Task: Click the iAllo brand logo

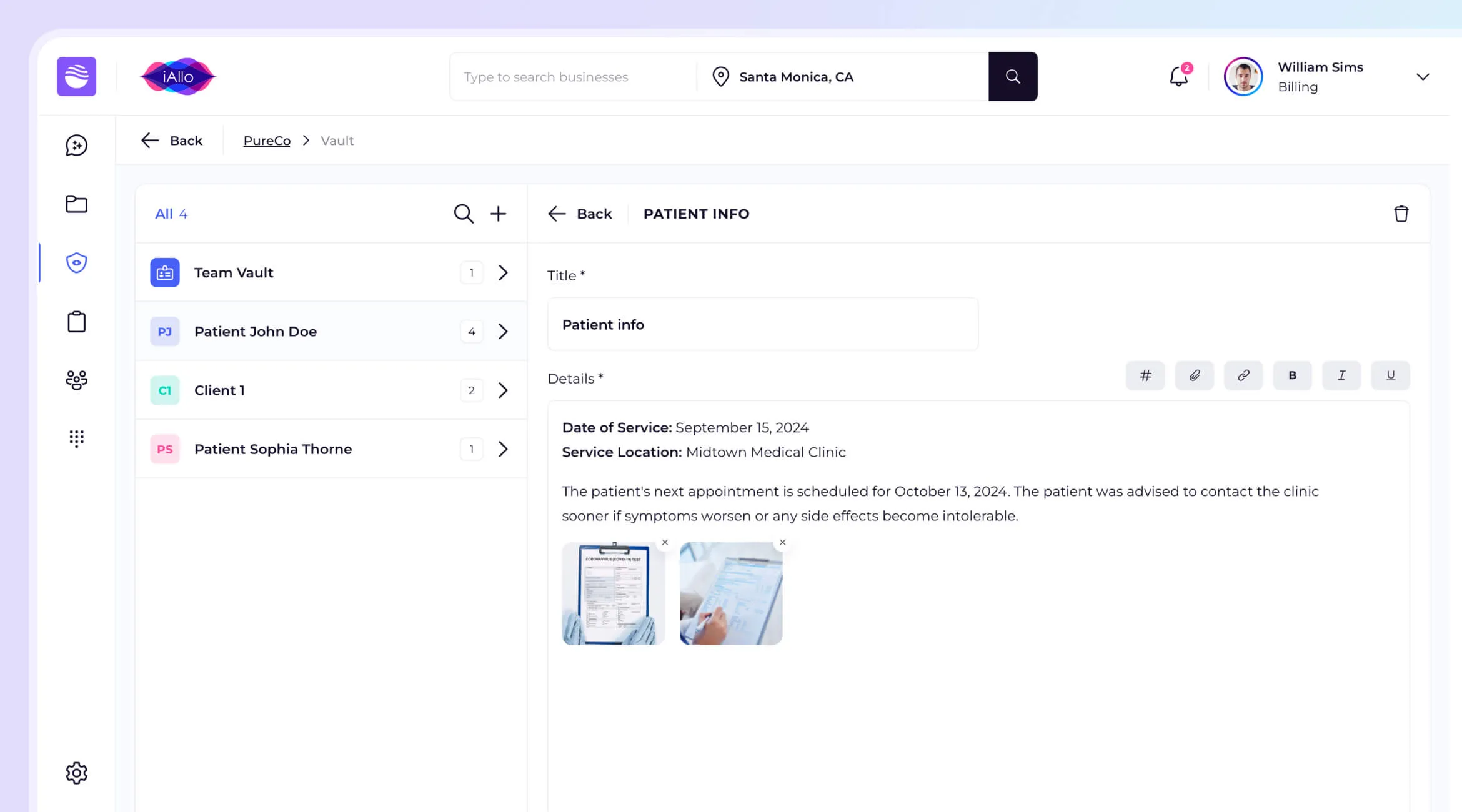Action: click(178, 76)
